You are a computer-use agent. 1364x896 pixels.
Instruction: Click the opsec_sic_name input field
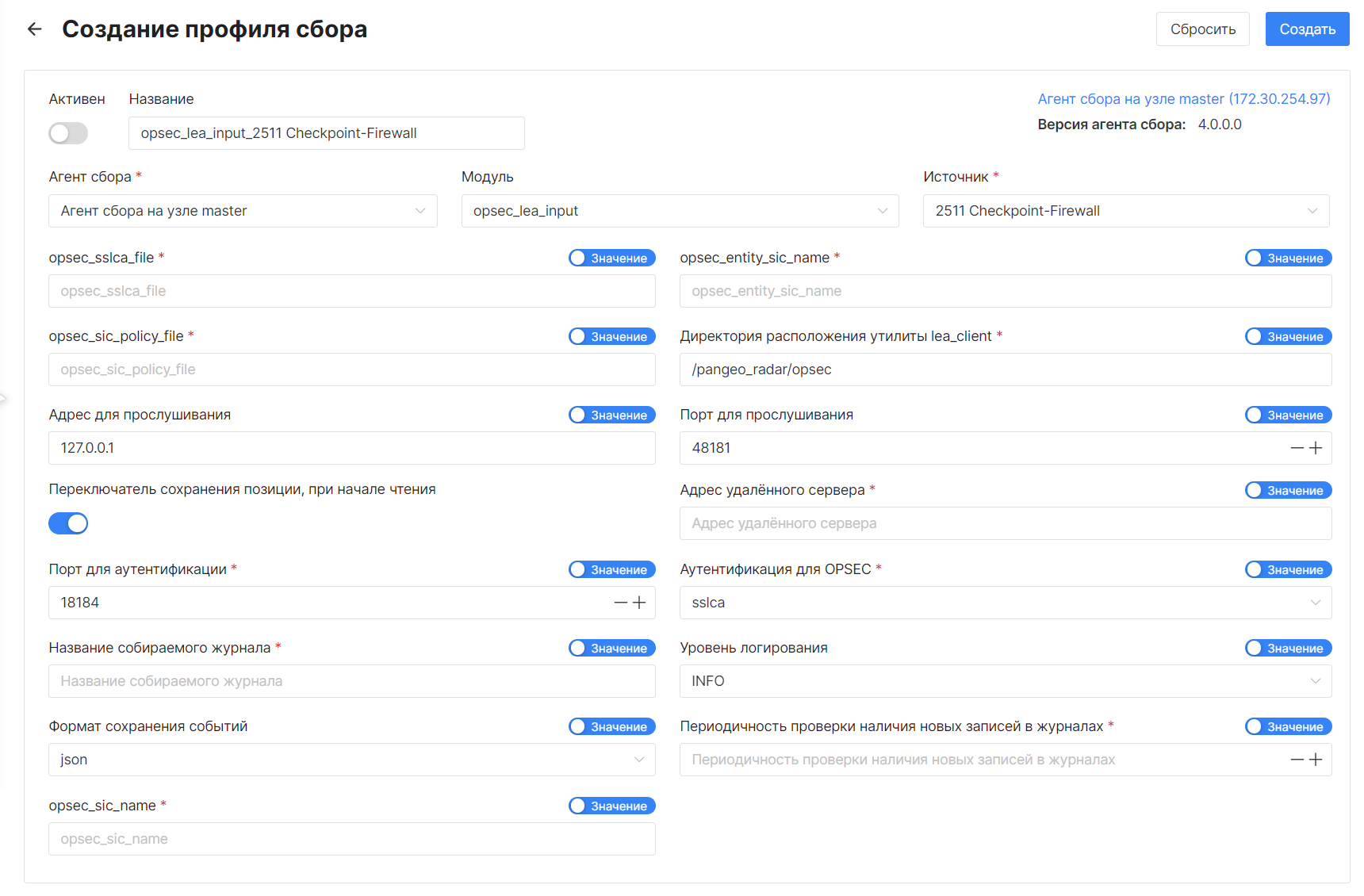click(351, 839)
